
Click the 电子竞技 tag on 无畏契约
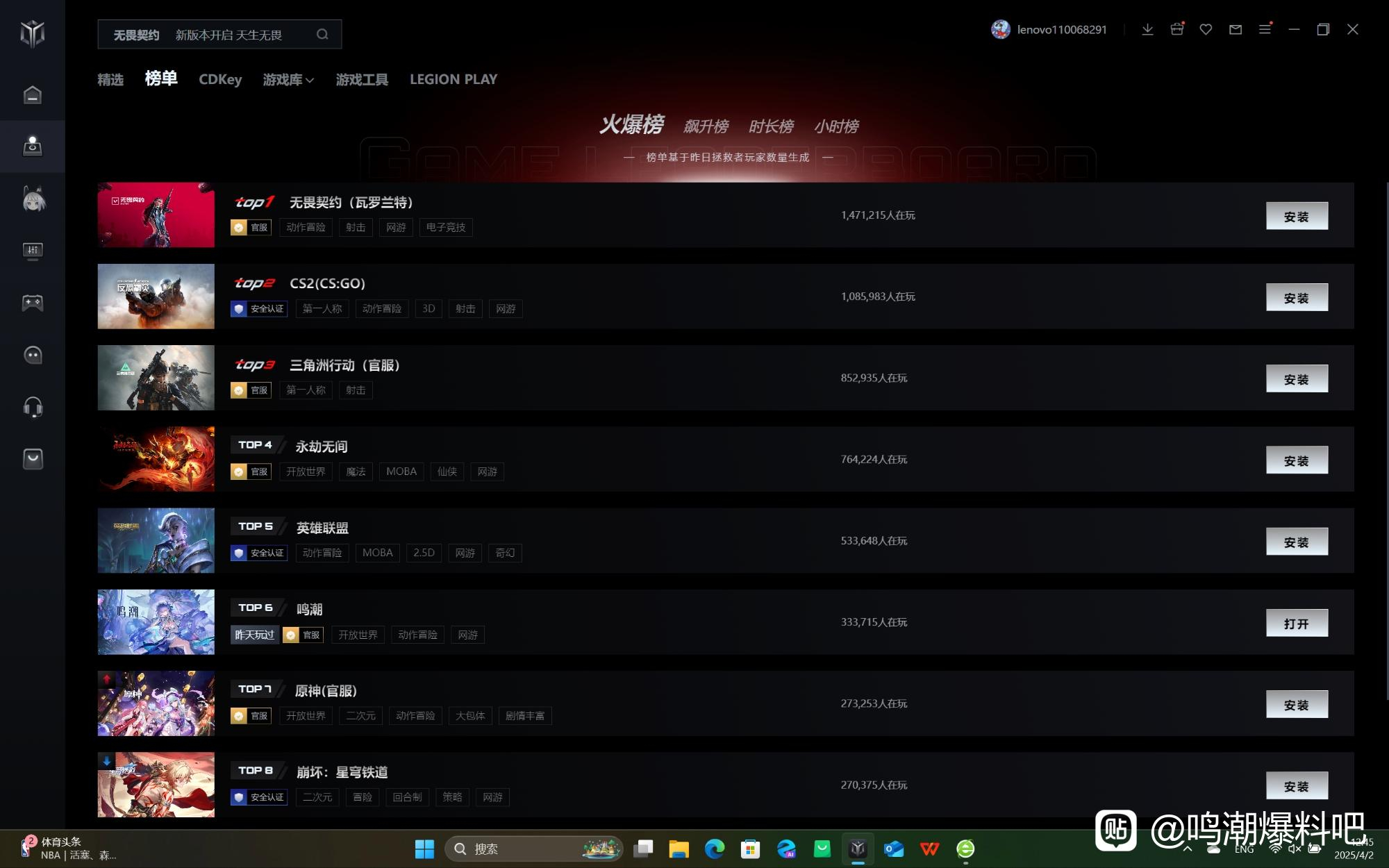click(x=446, y=227)
